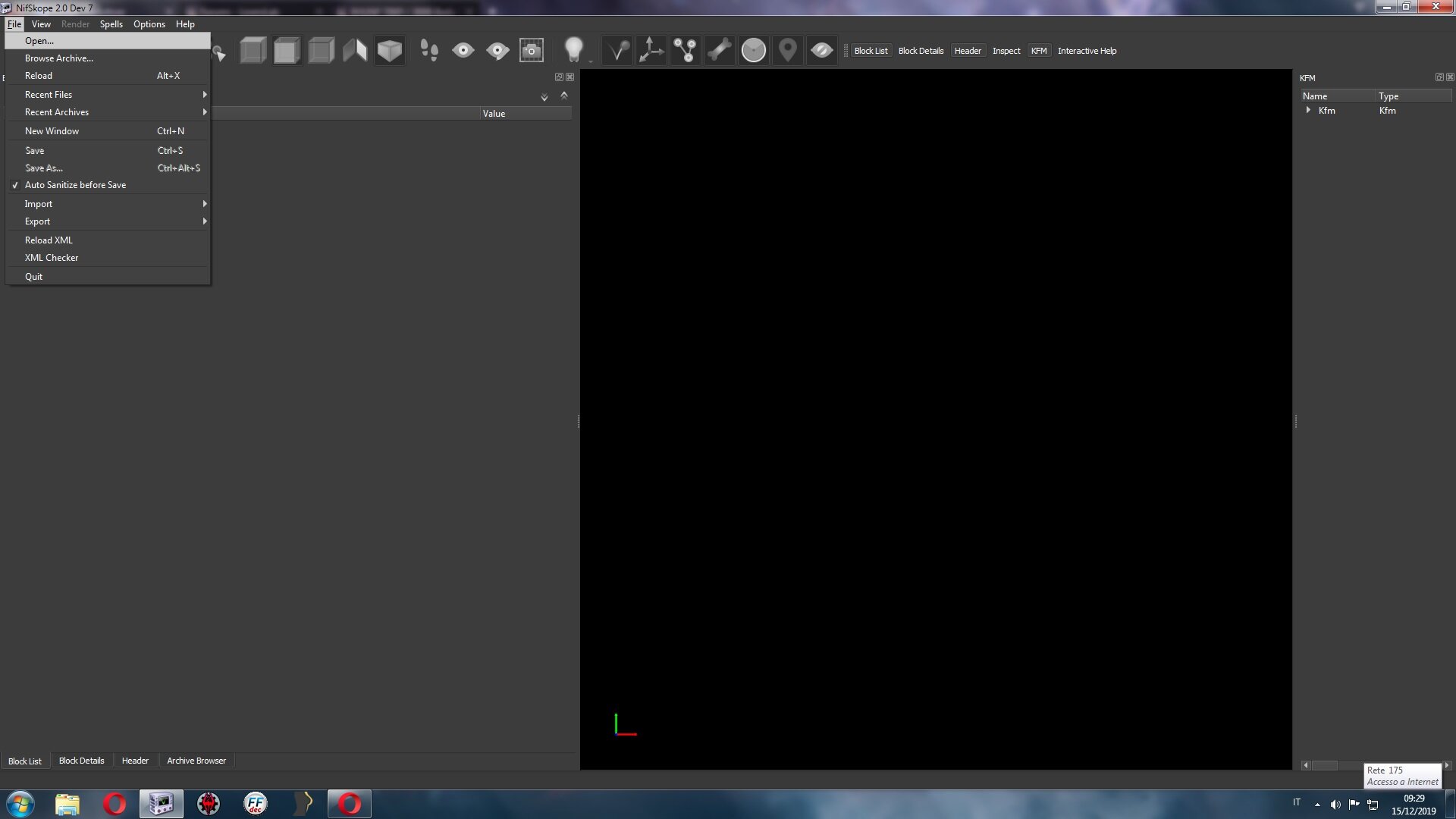1456x819 pixels.
Task: Switch to the Archive Browser tab
Action: point(196,761)
